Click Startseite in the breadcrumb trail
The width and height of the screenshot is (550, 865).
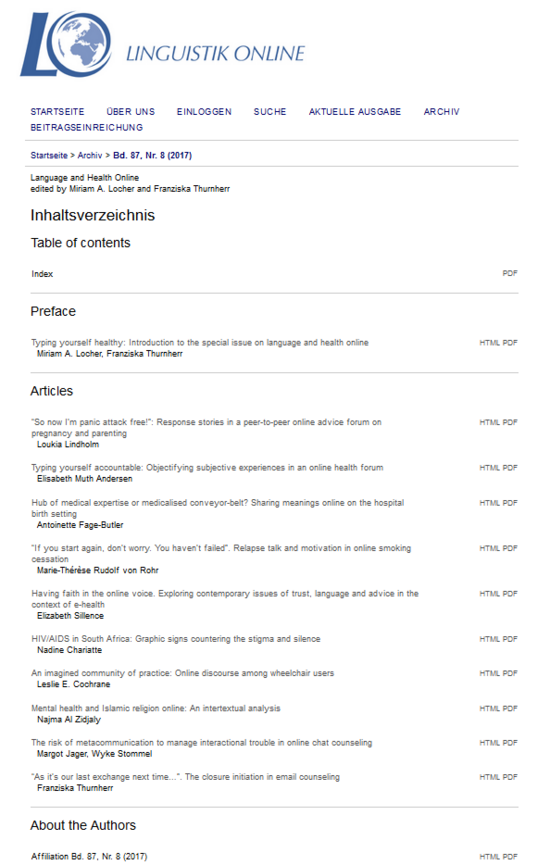(49, 156)
